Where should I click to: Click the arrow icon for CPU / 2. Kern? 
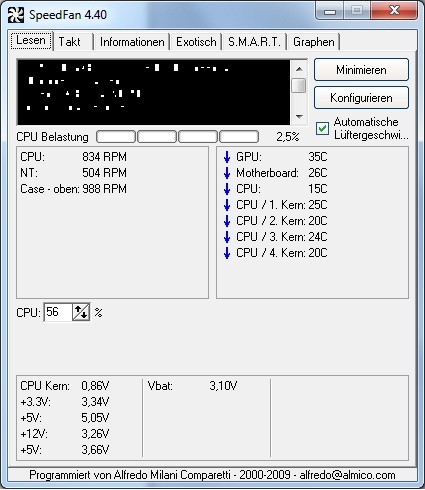(x=227, y=221)
